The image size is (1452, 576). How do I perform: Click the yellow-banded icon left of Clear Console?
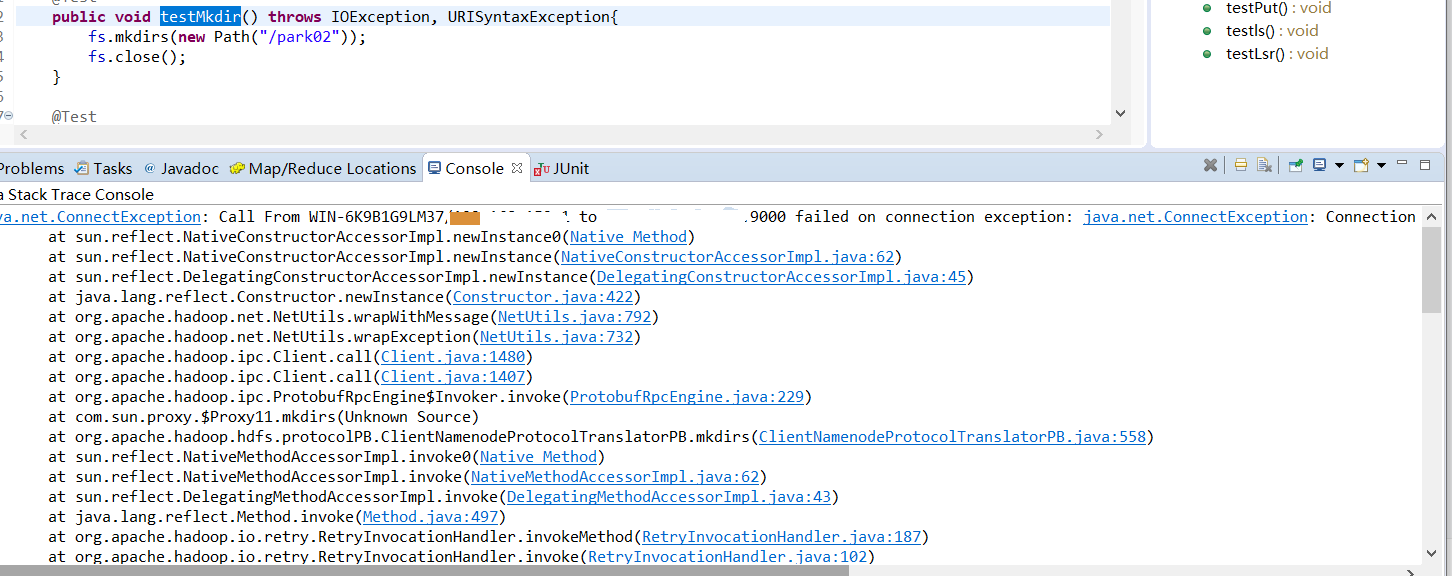pos(1241,166)
